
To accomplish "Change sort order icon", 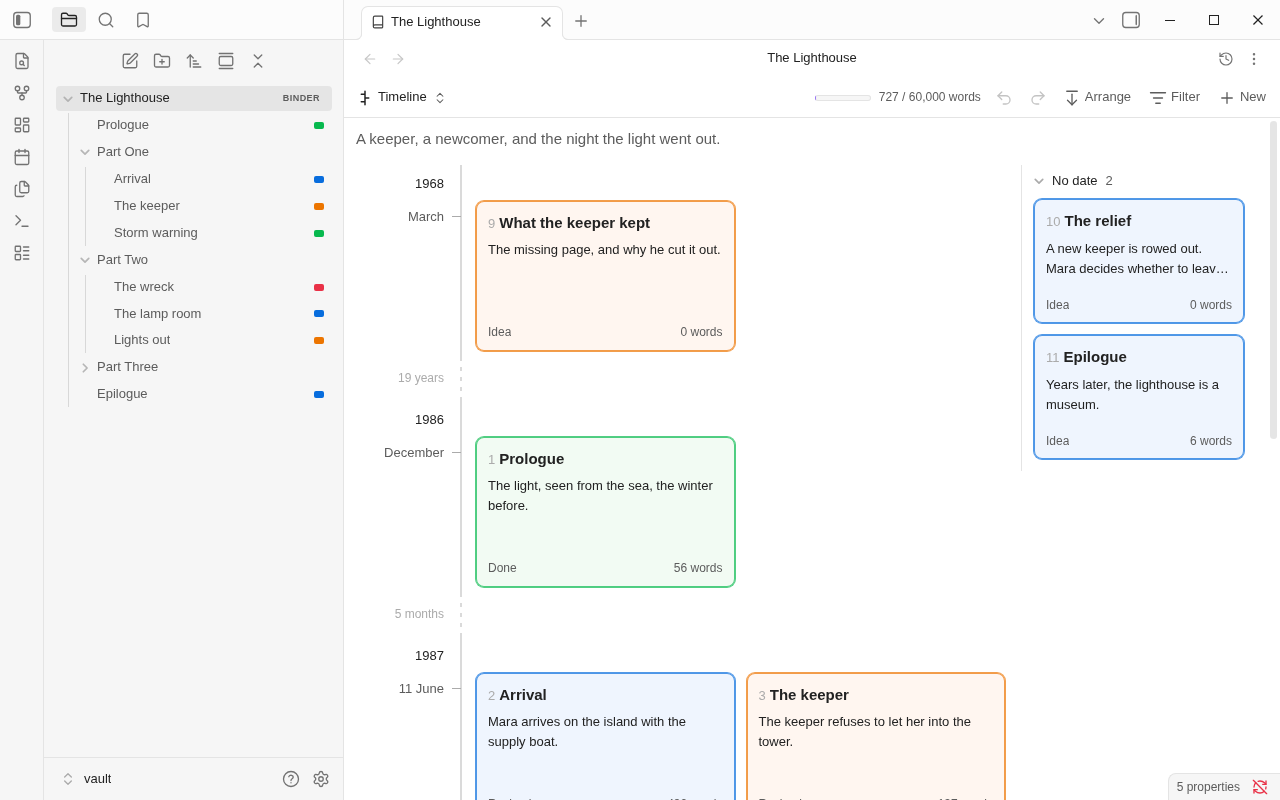I will (x=194, y=61).
